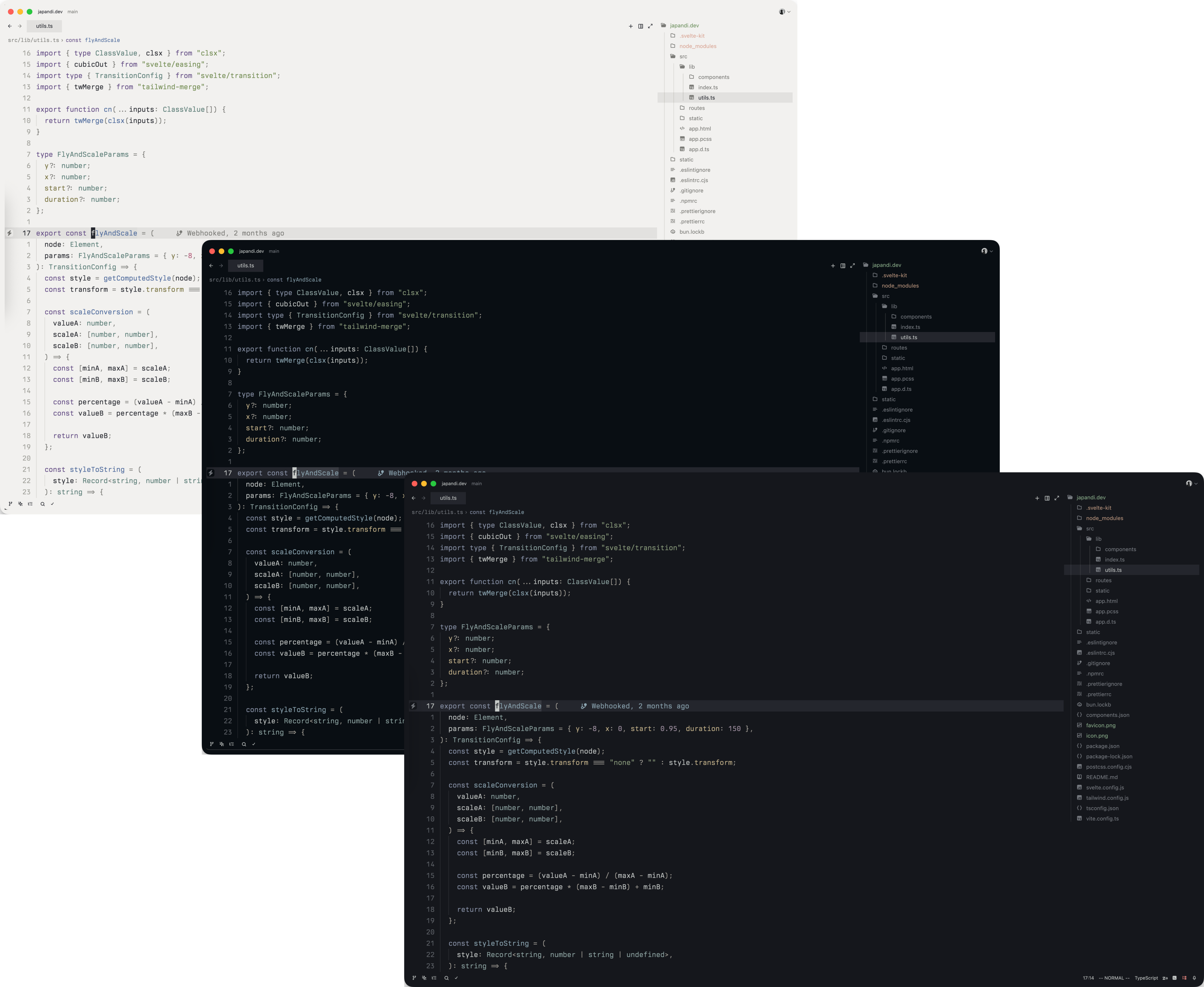The width and height of the screenshot is (1204, 987).
Task: Expand .svelte-kit folder in light window tree
Action: click(688, 36)
